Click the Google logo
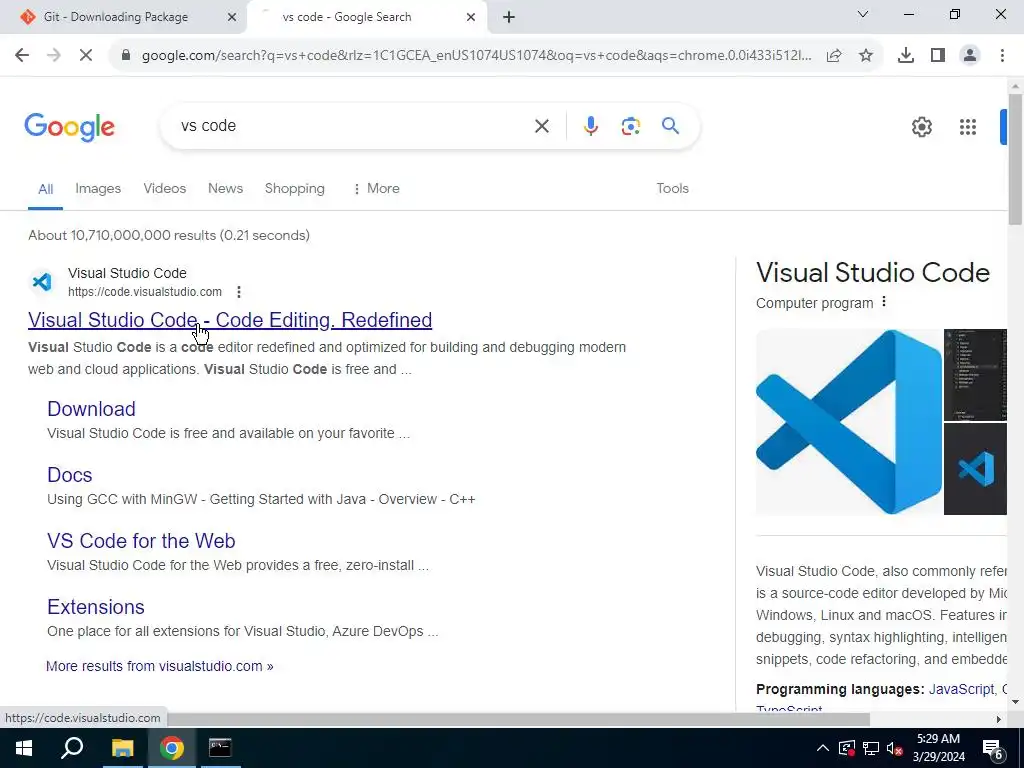Viewport: 1024px width, 768px height. [x=69, y=127]
